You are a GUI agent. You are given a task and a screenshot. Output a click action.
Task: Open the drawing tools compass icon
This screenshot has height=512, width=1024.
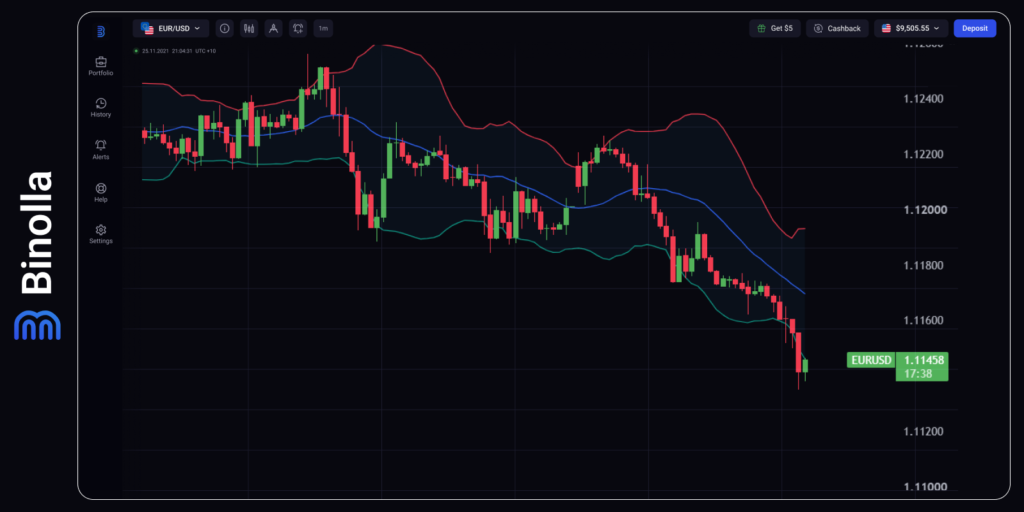coord(274,28)
